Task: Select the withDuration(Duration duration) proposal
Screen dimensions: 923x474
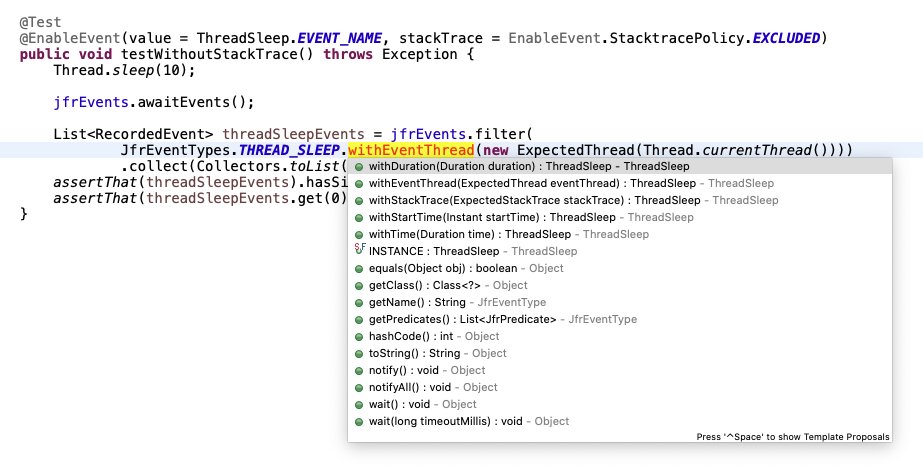Action: click(x=619, y=166)
